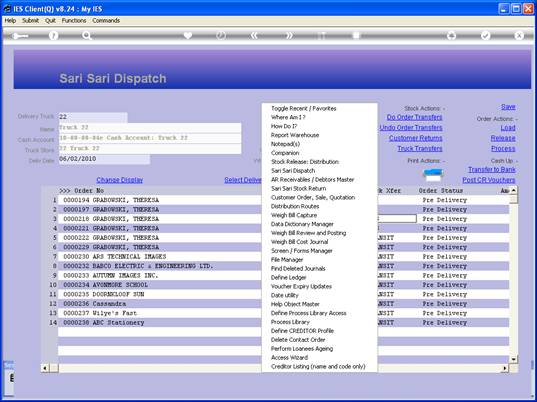Choose Sari Sari Stock Return entry
Image resolution: width=537 pixels, height=402 pixels.
(298, 189)
